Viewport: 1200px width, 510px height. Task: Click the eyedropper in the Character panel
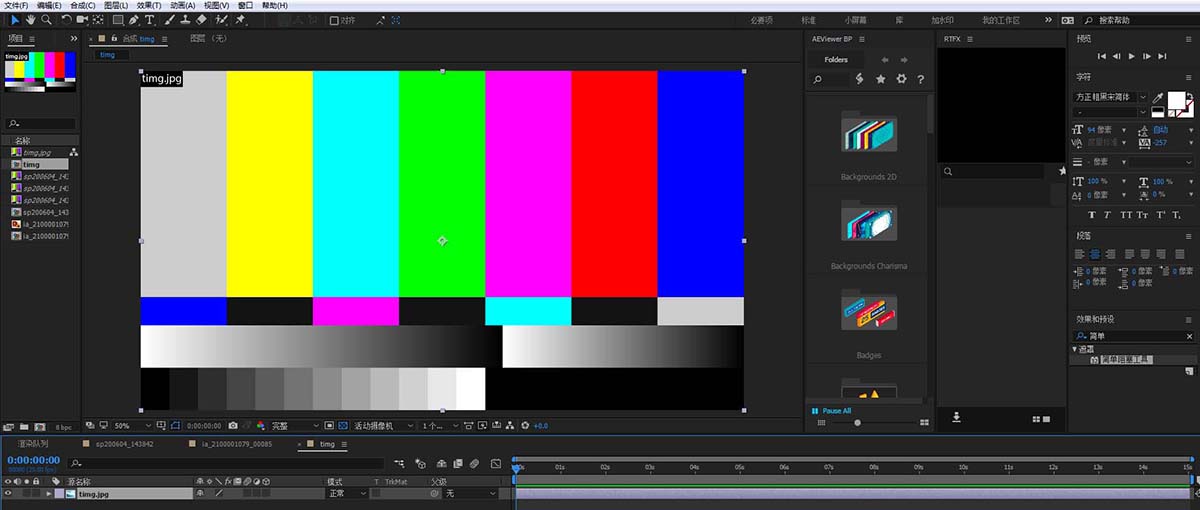click(x=1158, y=97)
